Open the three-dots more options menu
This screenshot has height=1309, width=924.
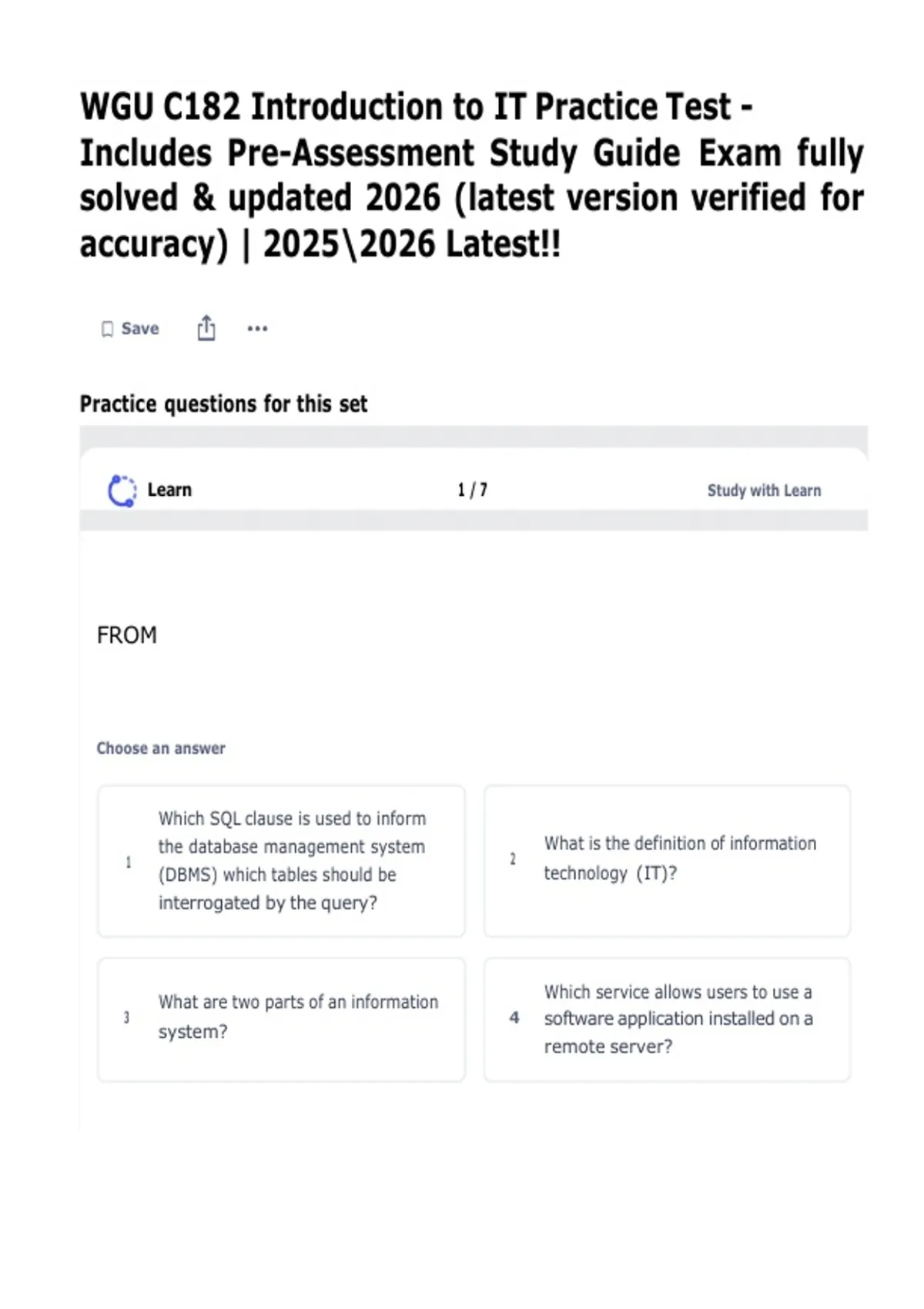click(257, 329)
